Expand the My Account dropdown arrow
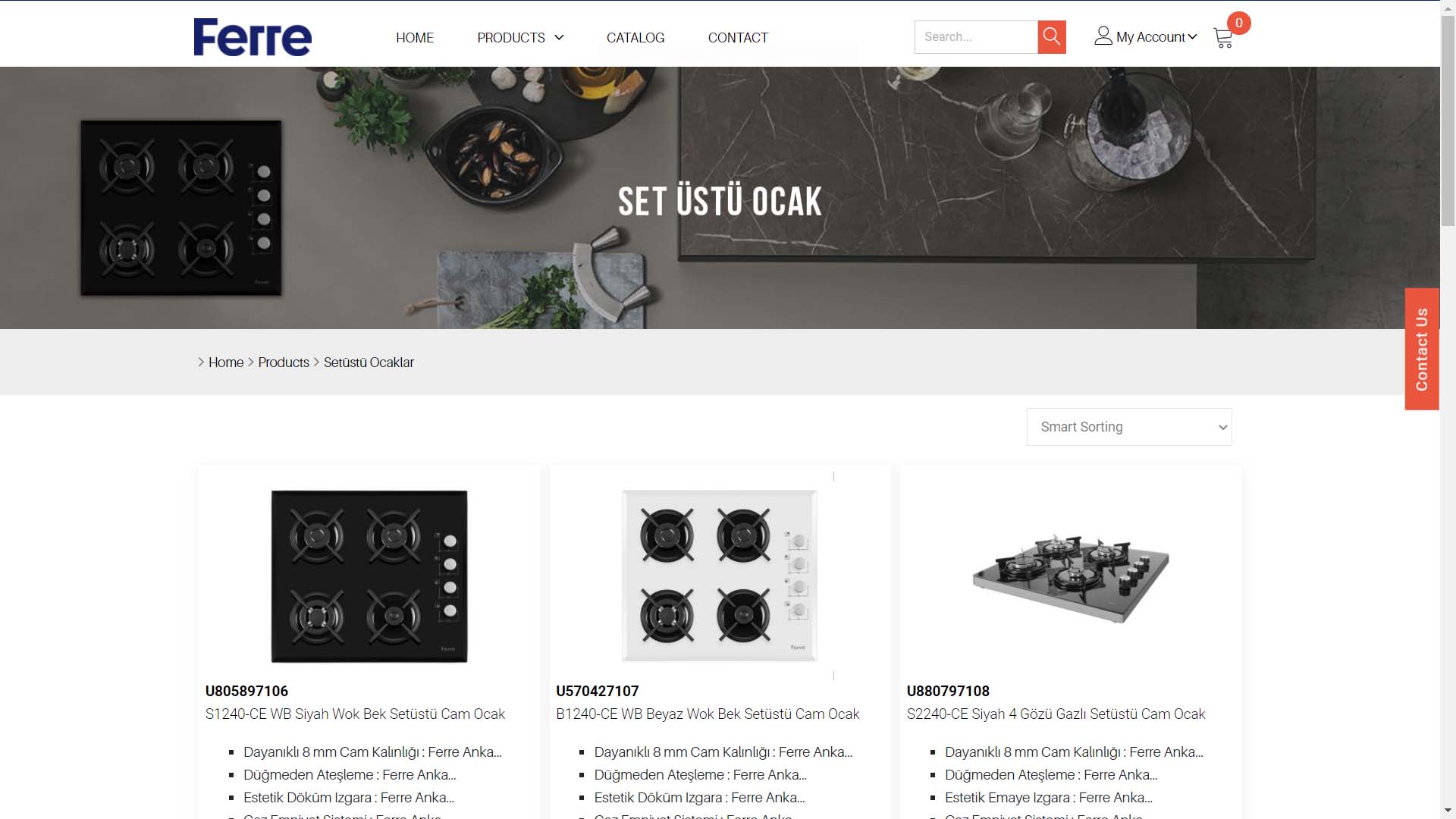Screen dimensions: 1456x819 [x=1193, y=36]
